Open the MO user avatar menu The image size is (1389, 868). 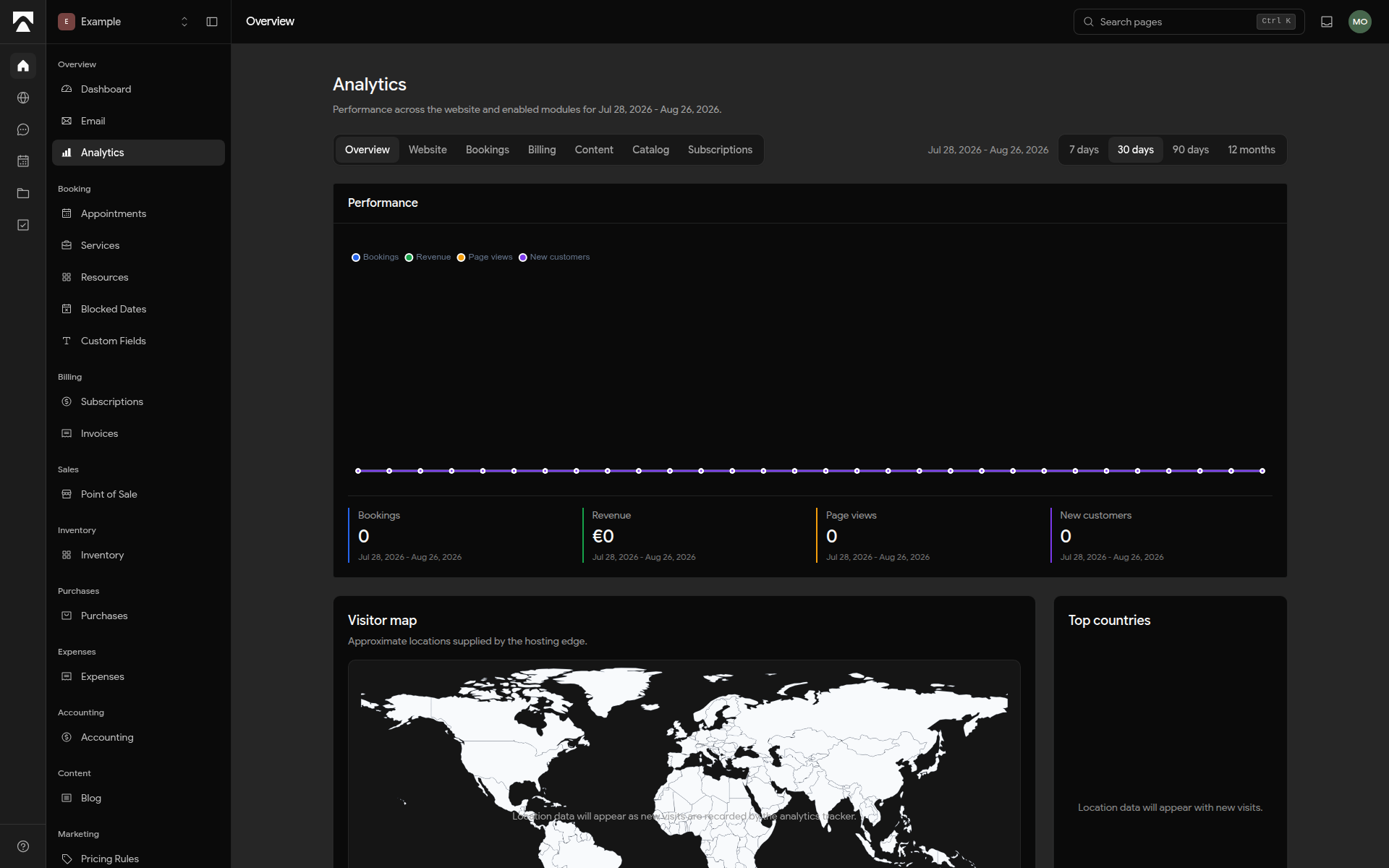(x=1360, y=22)
